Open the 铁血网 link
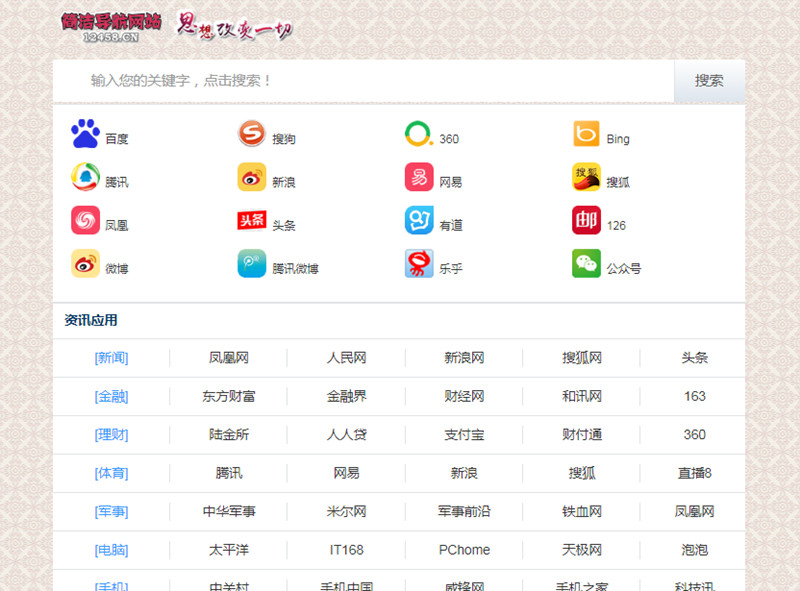This screenshot has height=591, width=800. point(582,511)
